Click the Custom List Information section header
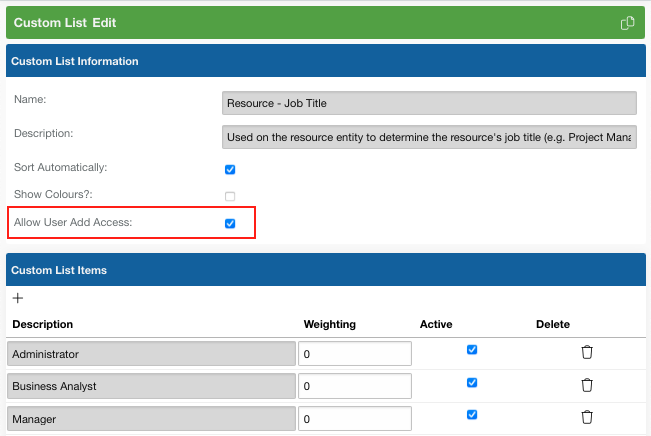 tap(326, 61)
